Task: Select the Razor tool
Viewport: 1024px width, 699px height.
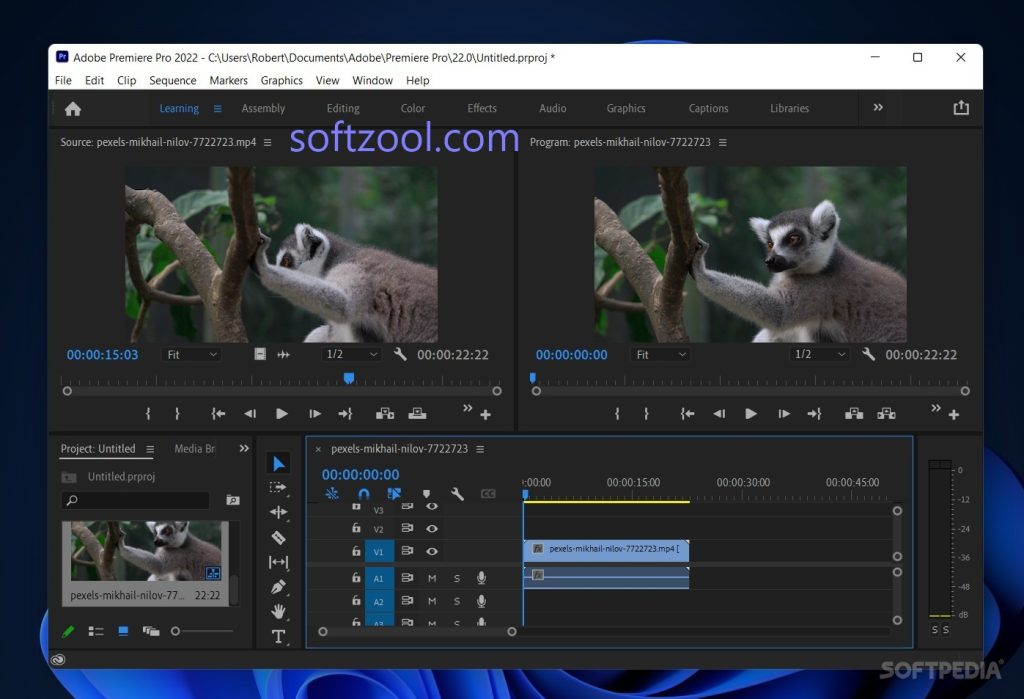Action: [278, 538]
